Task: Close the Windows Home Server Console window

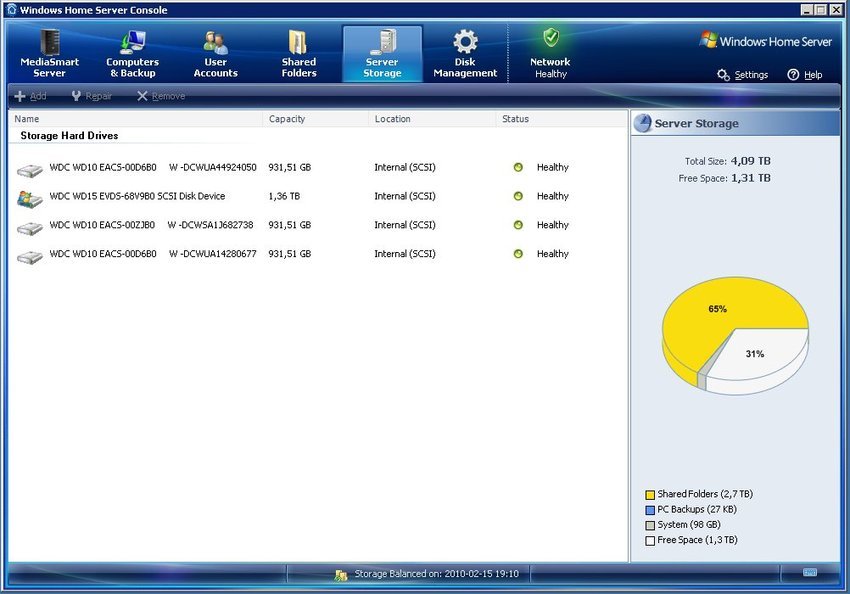Action: pyautogui.click(x=836, y=10)
